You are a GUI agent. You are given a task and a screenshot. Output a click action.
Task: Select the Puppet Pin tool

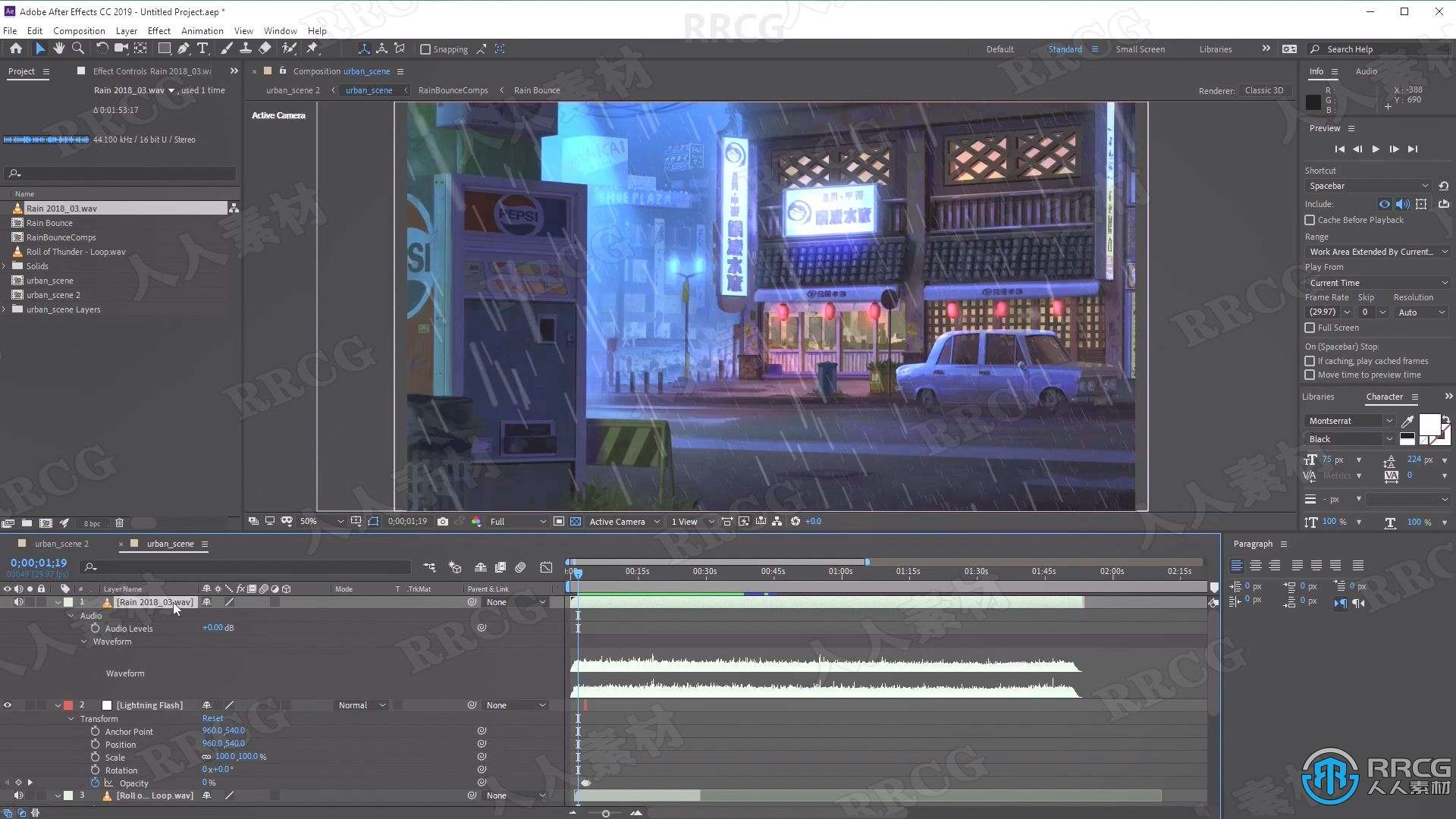(x=312, y=49)
